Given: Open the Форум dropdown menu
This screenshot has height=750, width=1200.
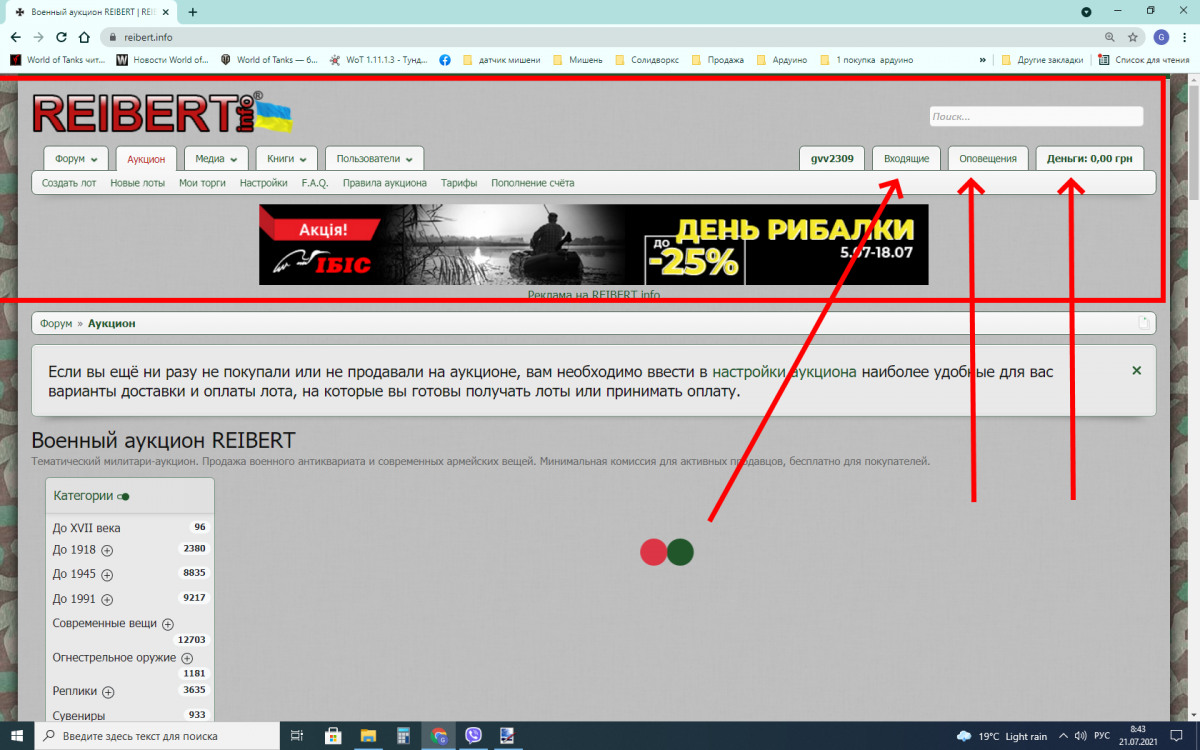Looking at the screenshot, I should 76,159.
